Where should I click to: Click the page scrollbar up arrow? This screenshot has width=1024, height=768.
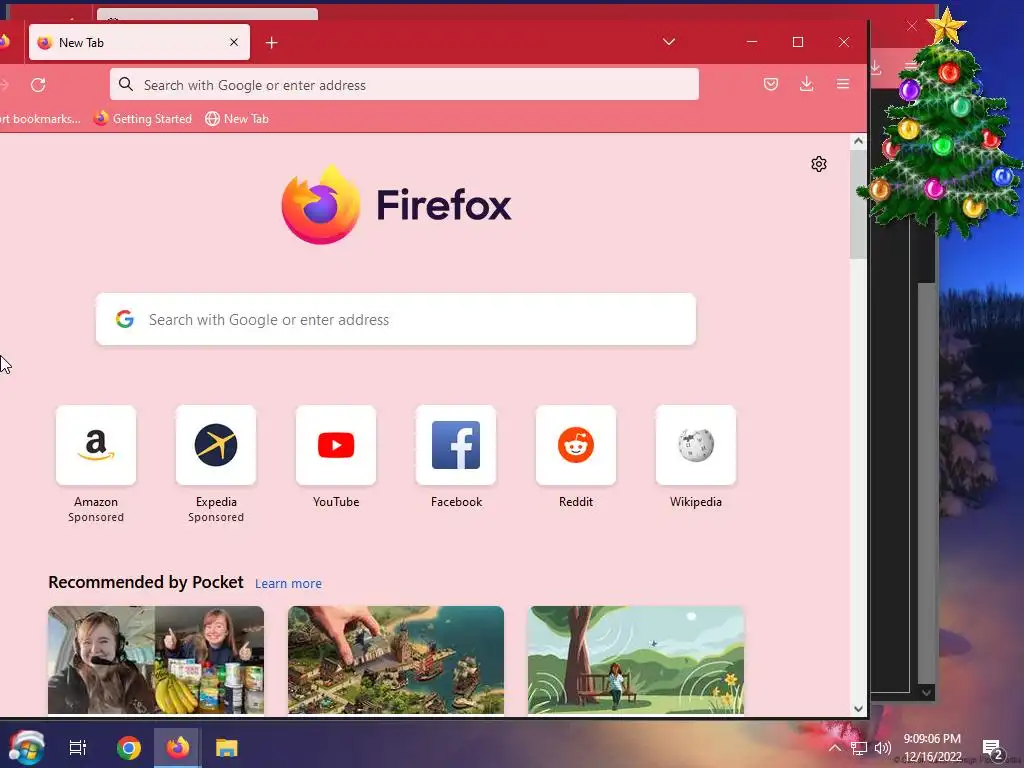tap(858, 141)
